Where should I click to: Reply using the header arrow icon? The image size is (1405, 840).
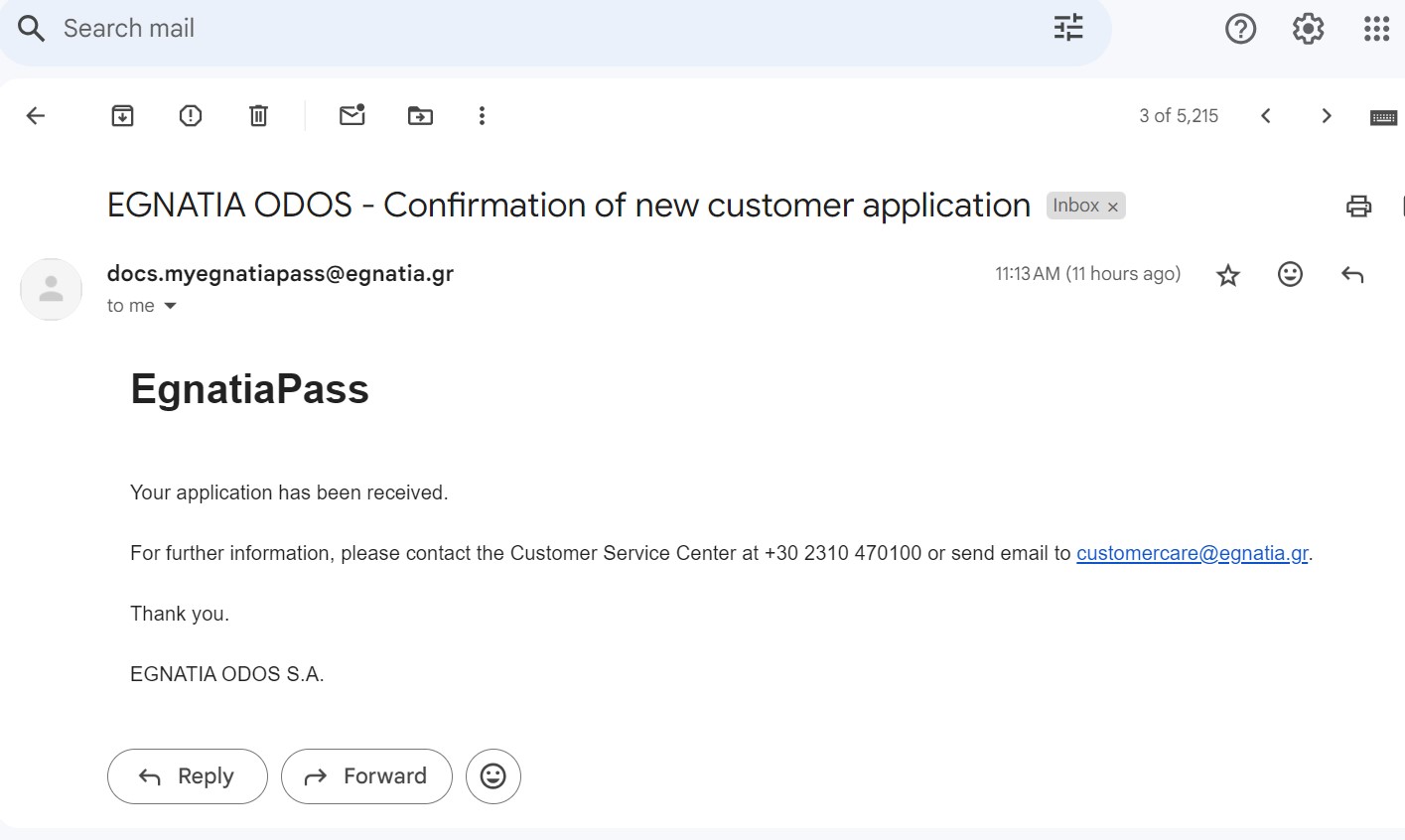click(1352, 275)
